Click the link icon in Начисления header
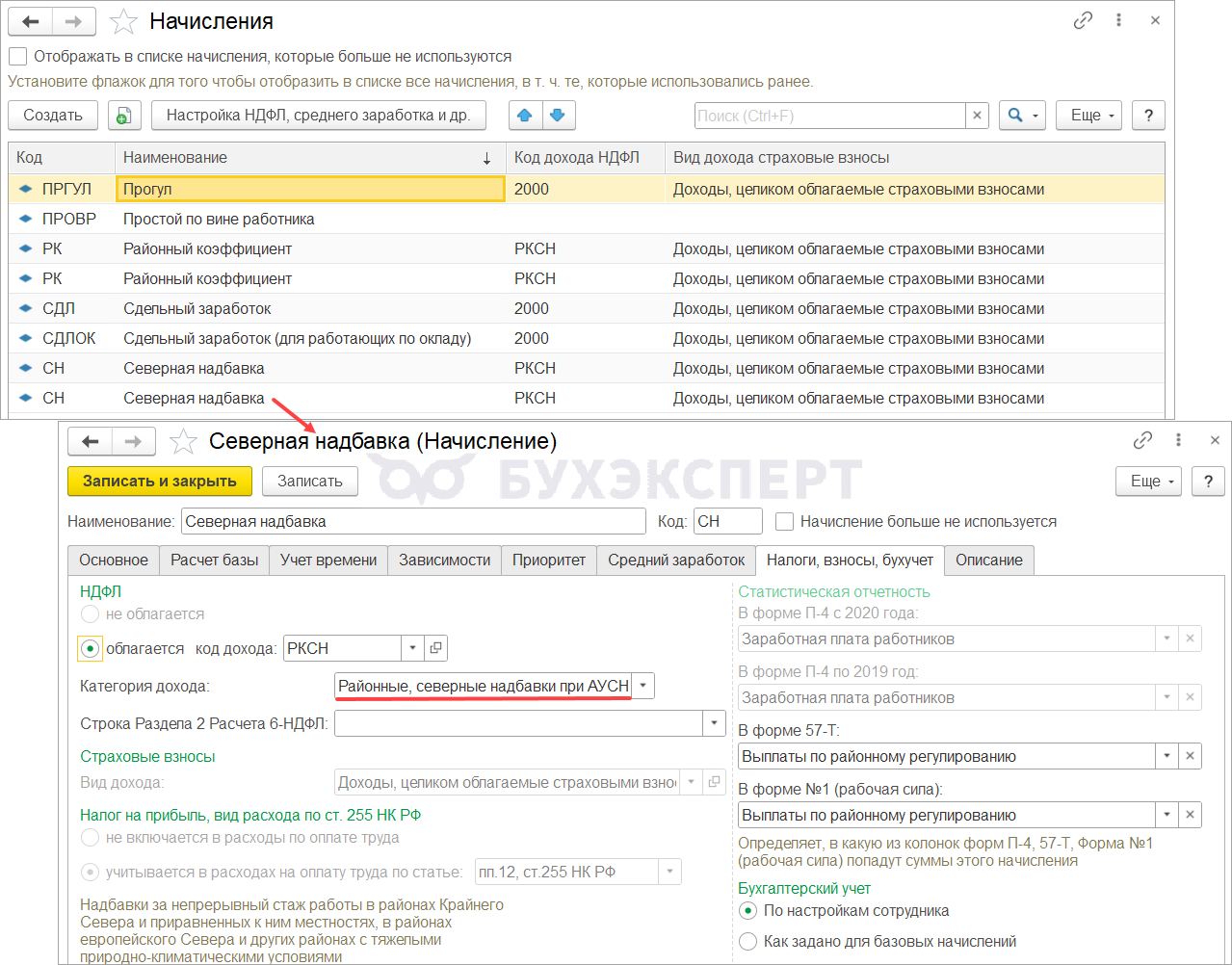 pos(1083,20)
